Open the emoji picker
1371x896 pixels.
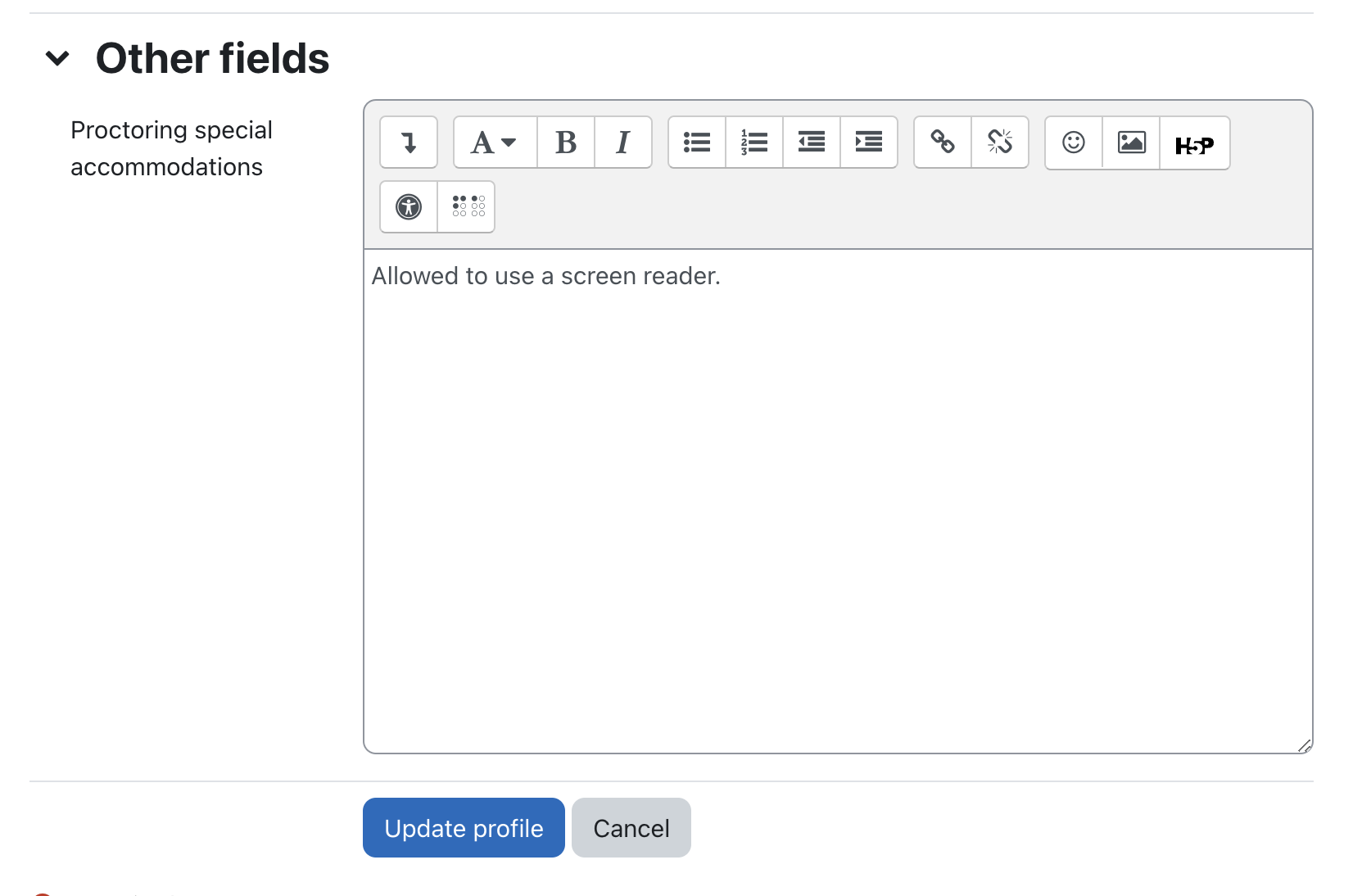pos(1074,143)
